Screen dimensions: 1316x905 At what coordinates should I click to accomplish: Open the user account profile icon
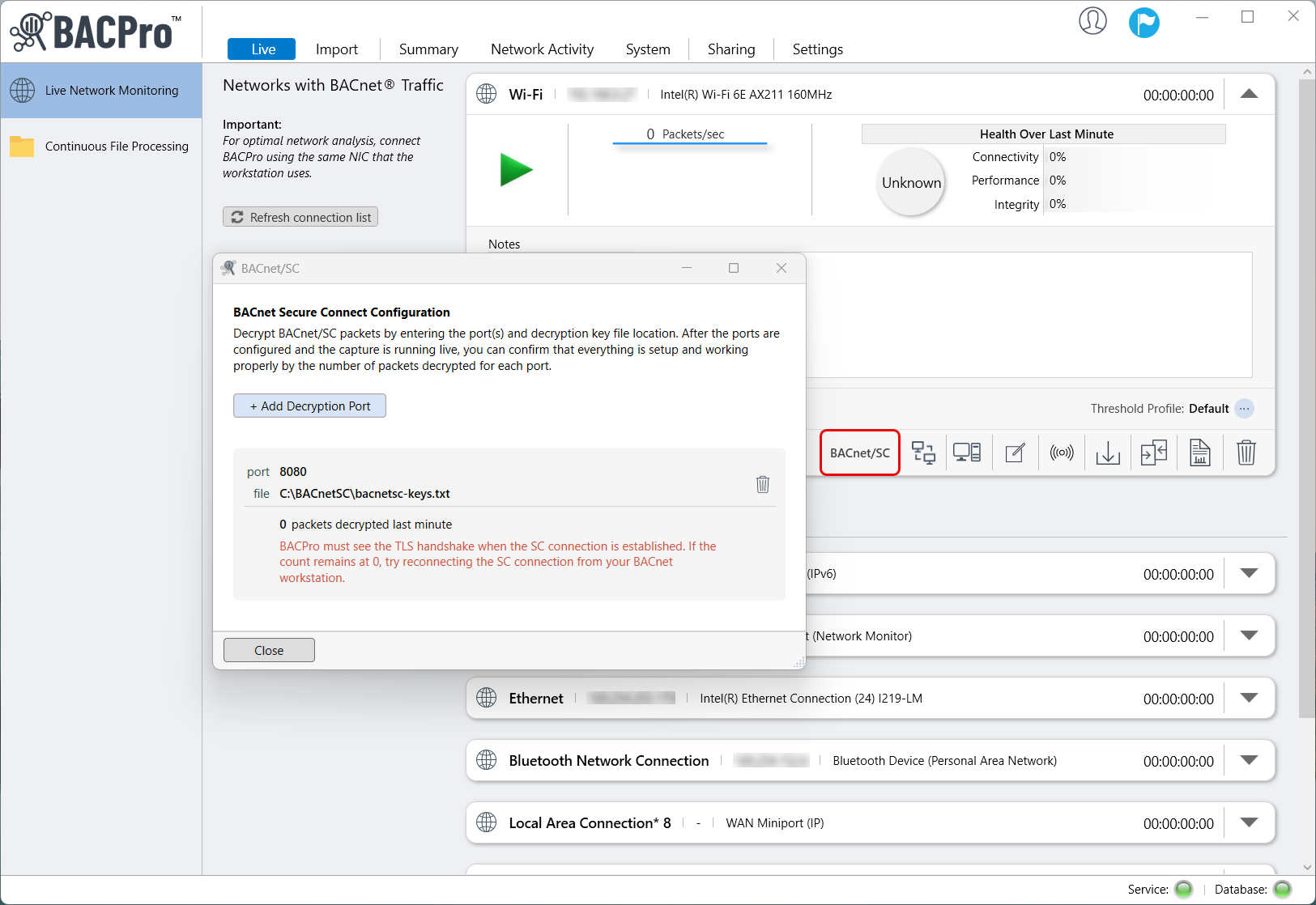(1092, 21)
